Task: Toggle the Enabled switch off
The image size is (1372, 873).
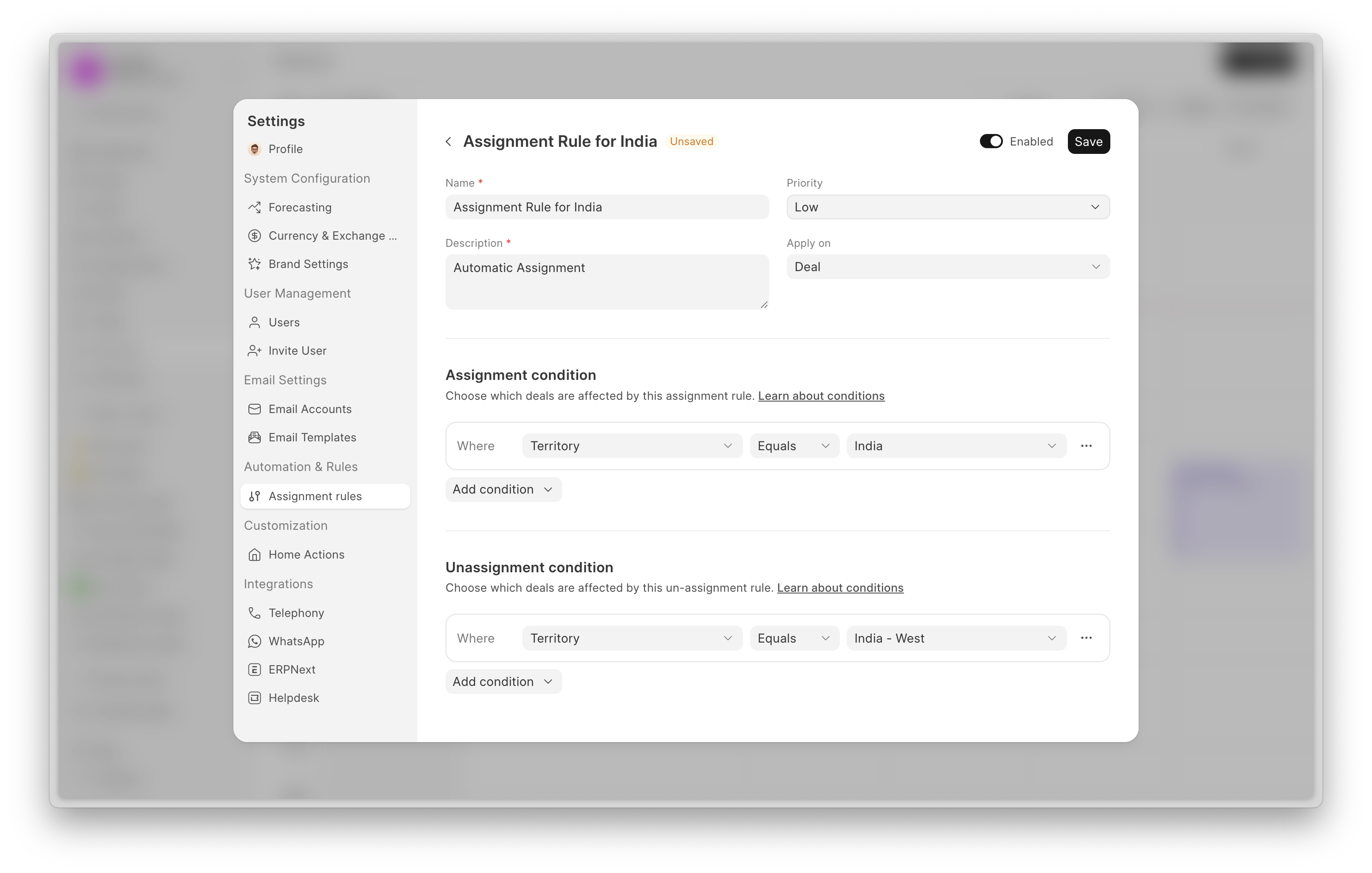Action: [991, 142]
